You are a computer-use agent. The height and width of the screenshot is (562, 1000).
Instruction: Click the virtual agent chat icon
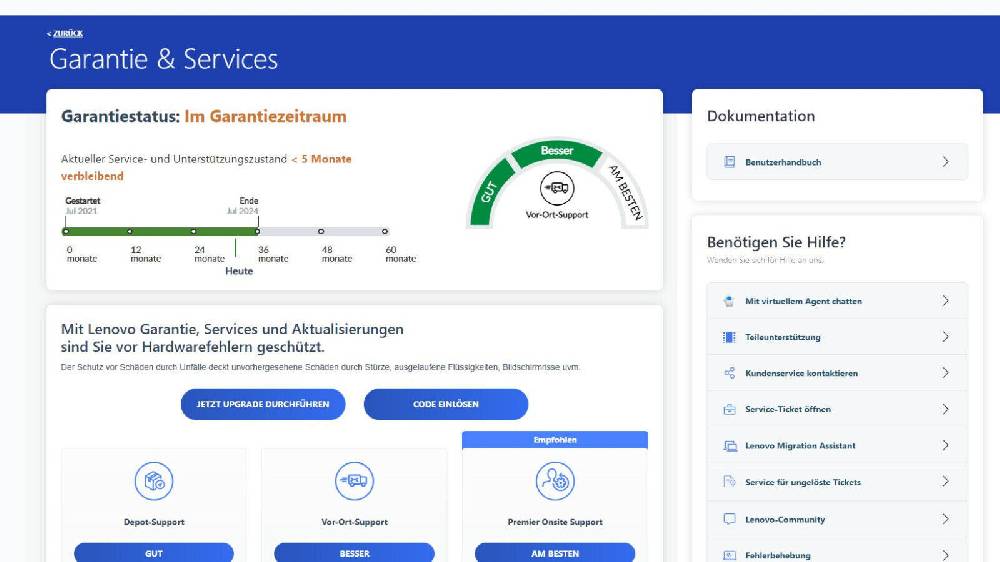click(730, 301)
